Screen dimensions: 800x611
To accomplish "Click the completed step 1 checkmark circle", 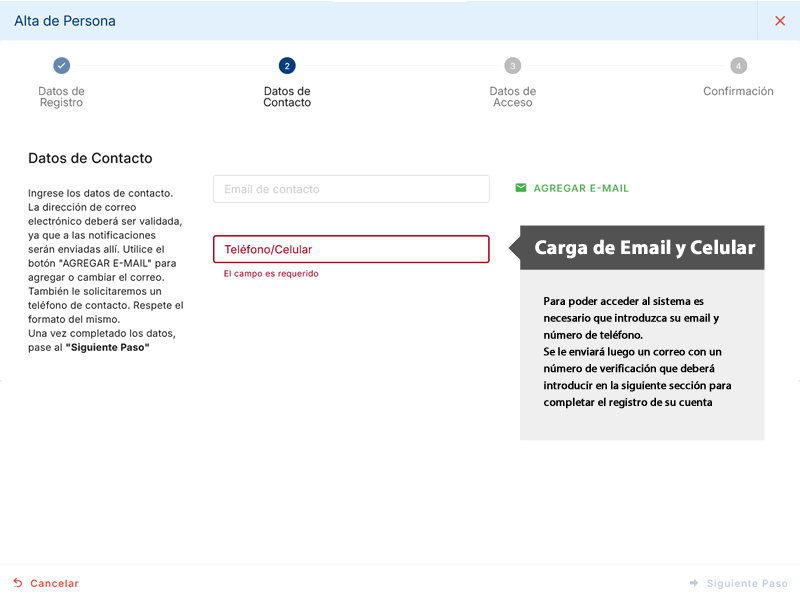I will pyautogui.click(x=62, y=66).
